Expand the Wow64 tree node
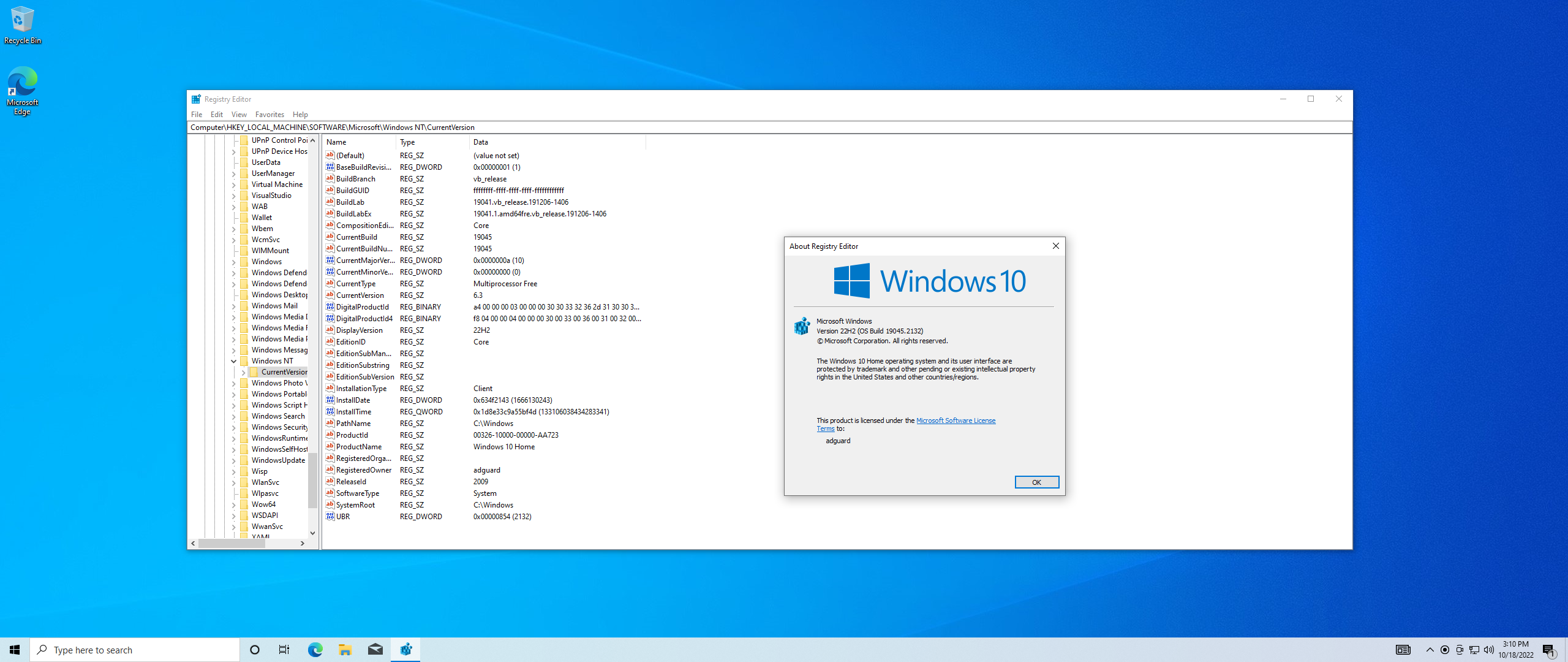The image size is (1568, 662). pos(233,504)
